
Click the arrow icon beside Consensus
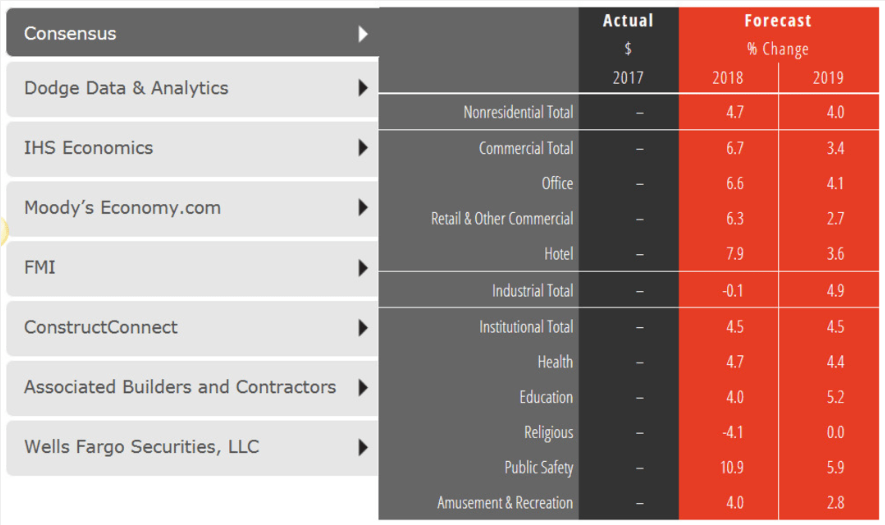(363, 34)
